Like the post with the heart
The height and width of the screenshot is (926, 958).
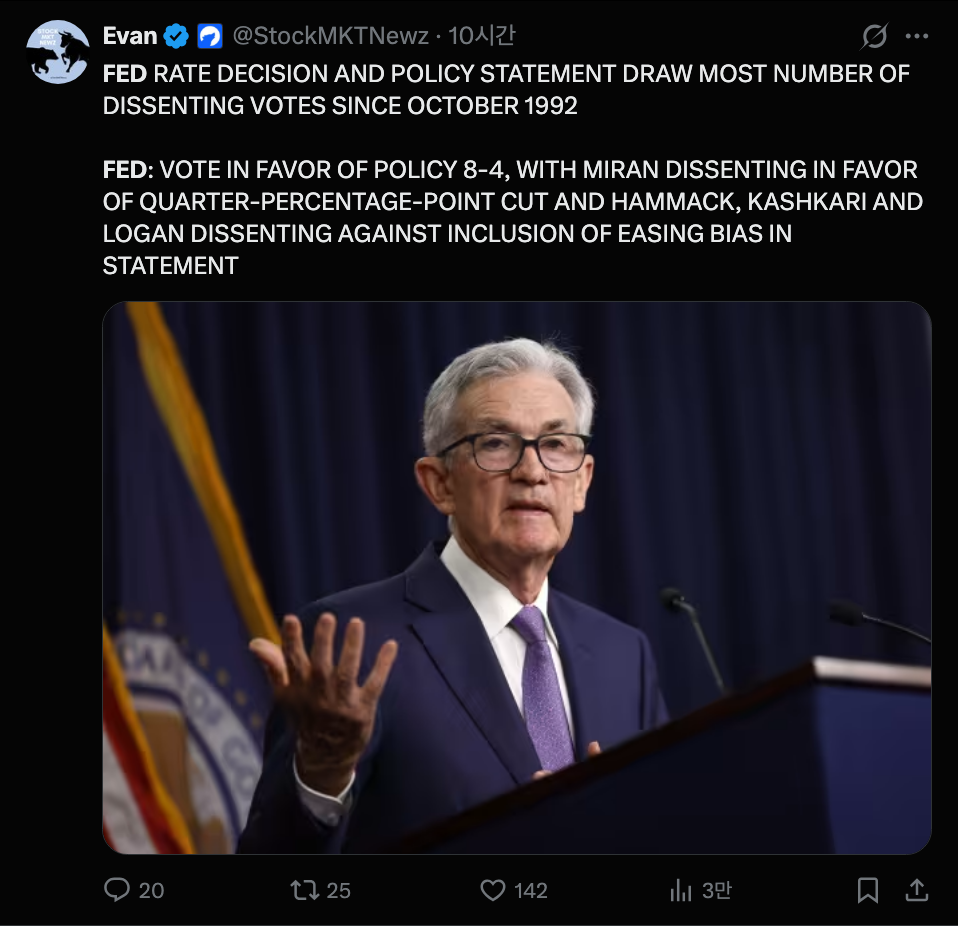point(492,889)
